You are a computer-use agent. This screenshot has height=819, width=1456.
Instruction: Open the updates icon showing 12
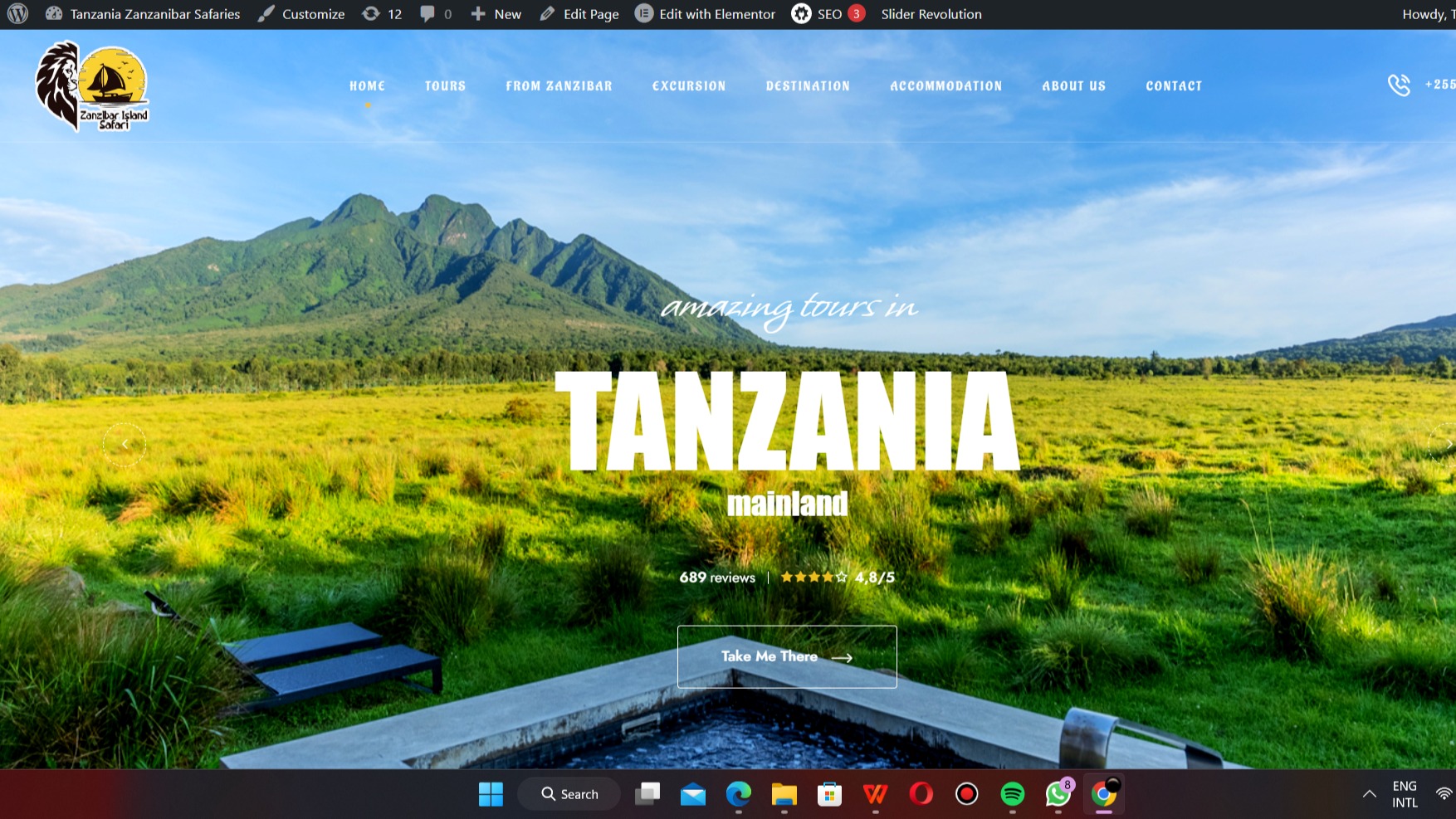pos(382,14)
